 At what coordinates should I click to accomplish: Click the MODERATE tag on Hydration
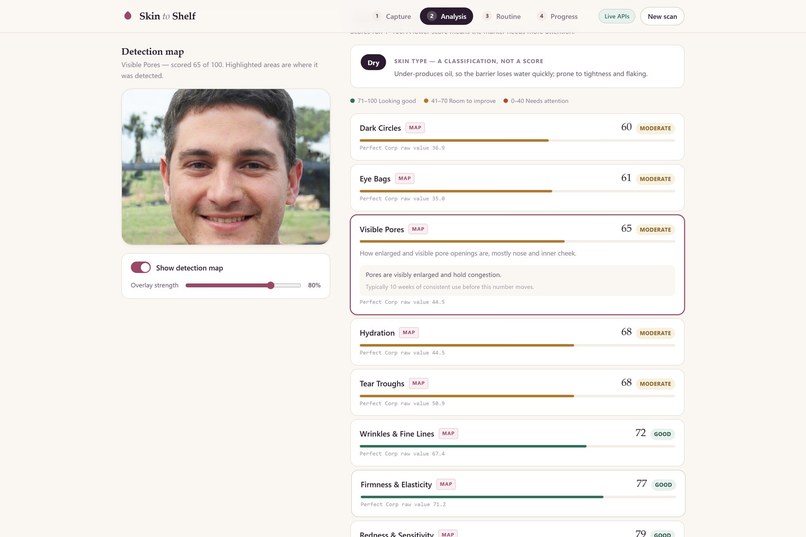[x=655, y=333]
